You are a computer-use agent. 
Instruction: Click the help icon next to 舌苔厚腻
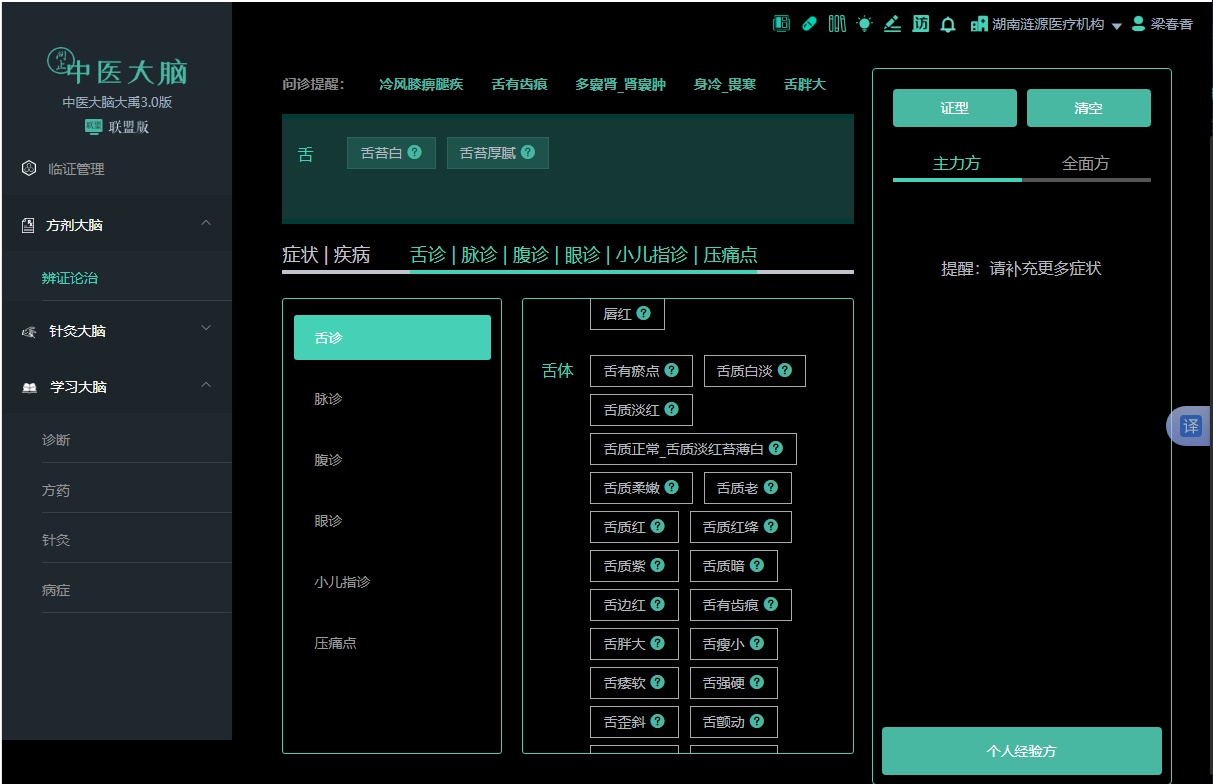[x=528, y=152]
